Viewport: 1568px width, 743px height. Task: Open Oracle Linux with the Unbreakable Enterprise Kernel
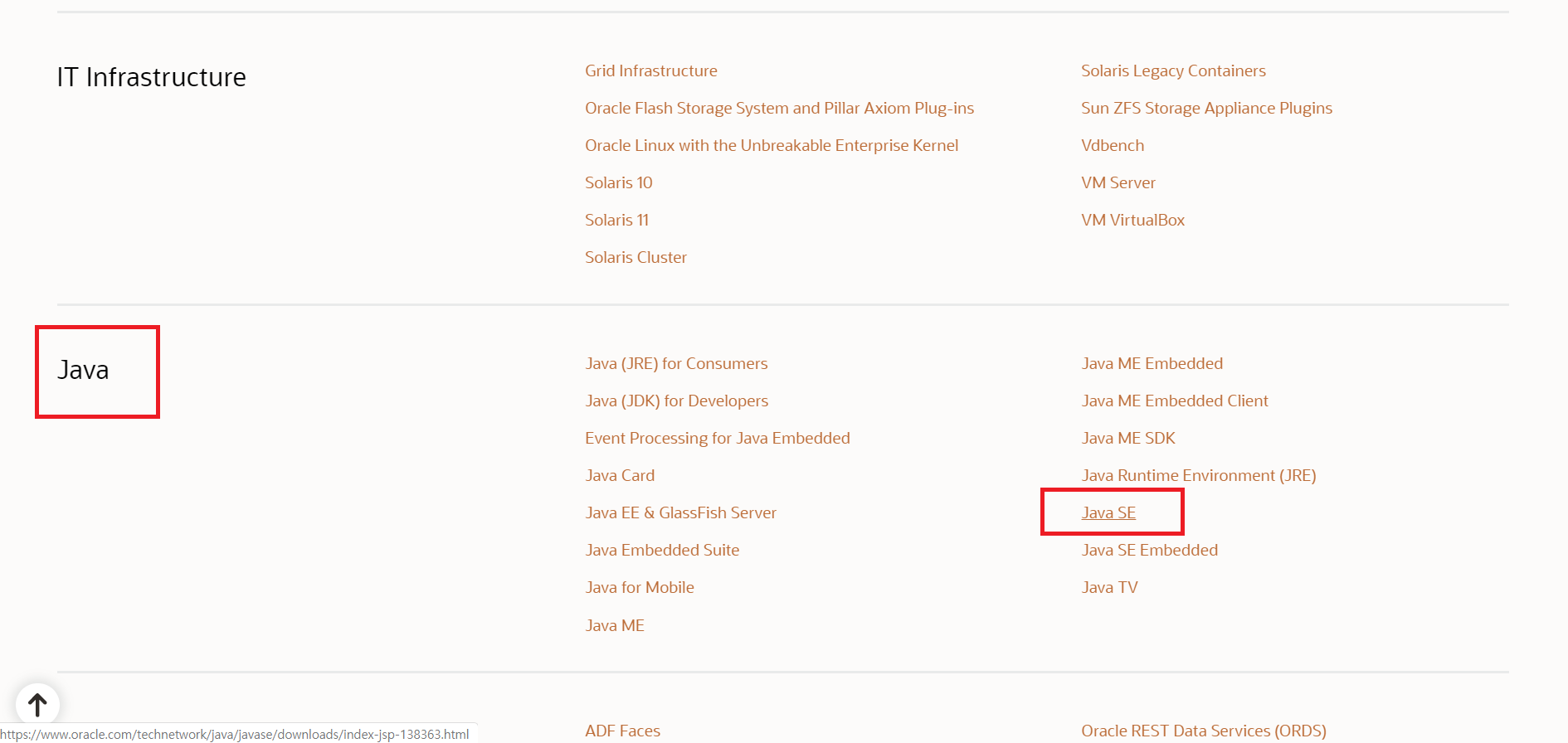pos(772,146)
